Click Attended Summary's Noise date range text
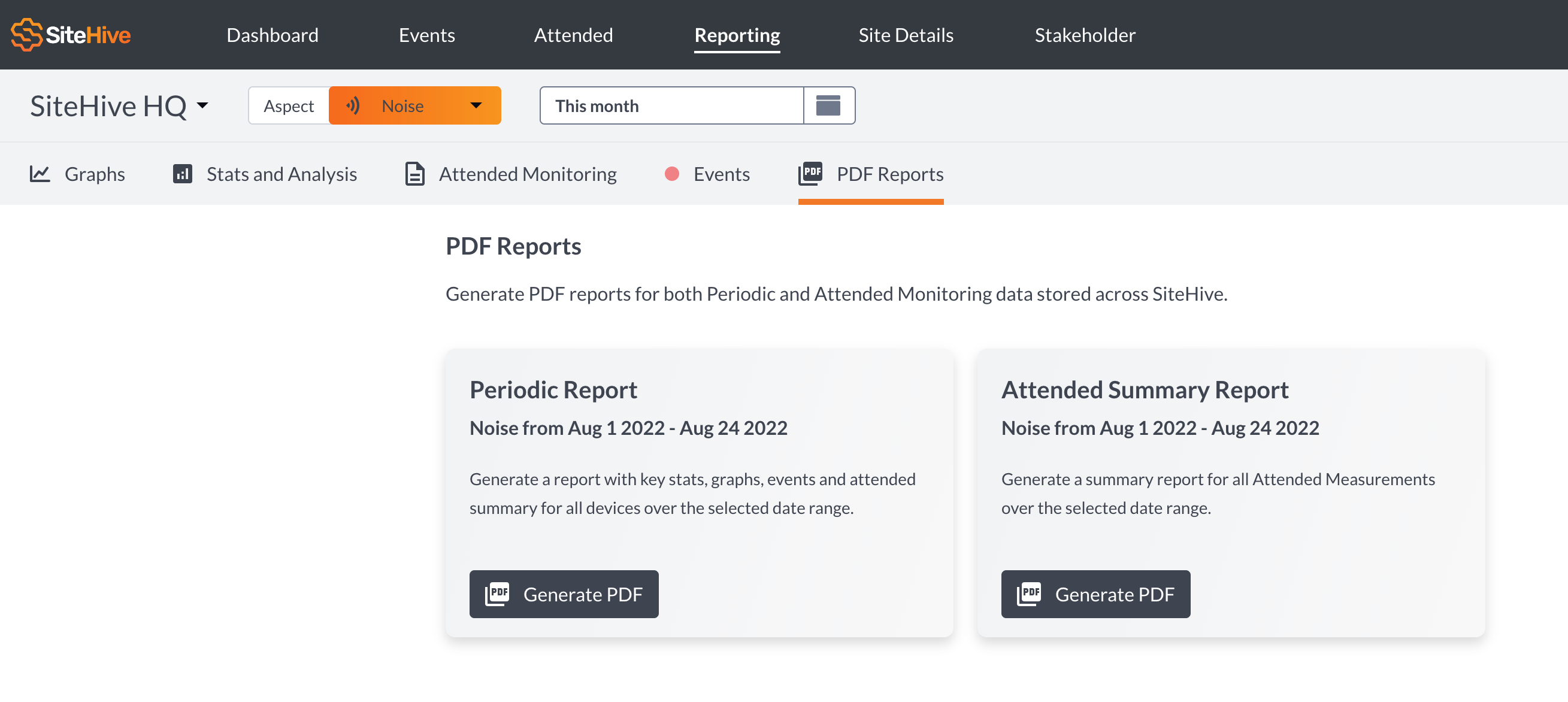The height and width of the screenshot is (702, 1568). [x=1160, y=428]
